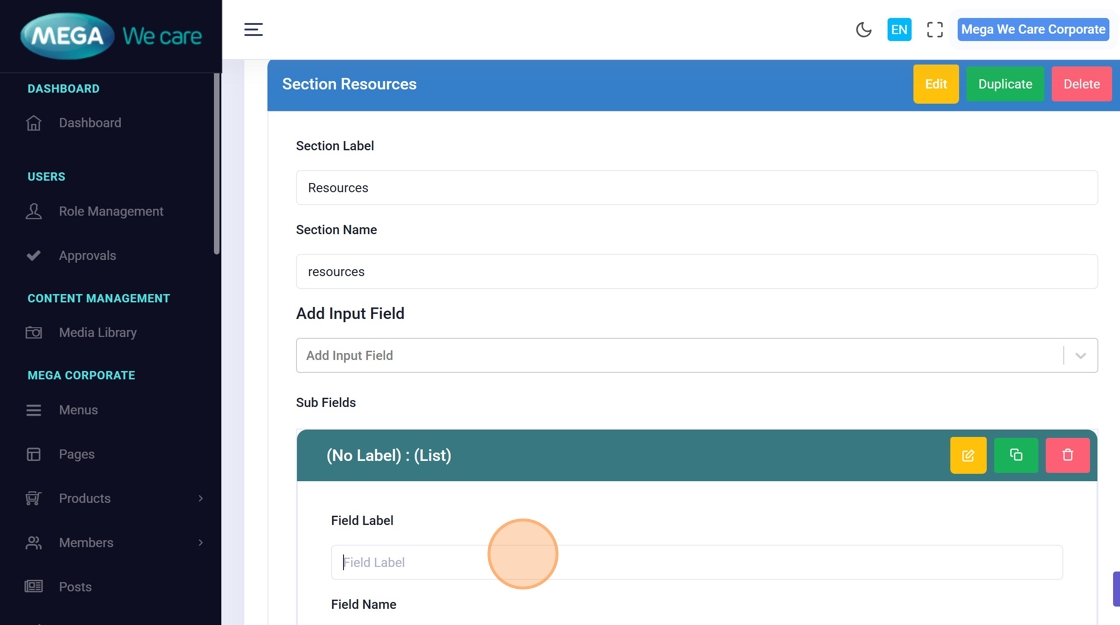Click the Mega We Care Corporate button
The height and width of the screenshot is (625, 1120).
tap(1033, 30)
